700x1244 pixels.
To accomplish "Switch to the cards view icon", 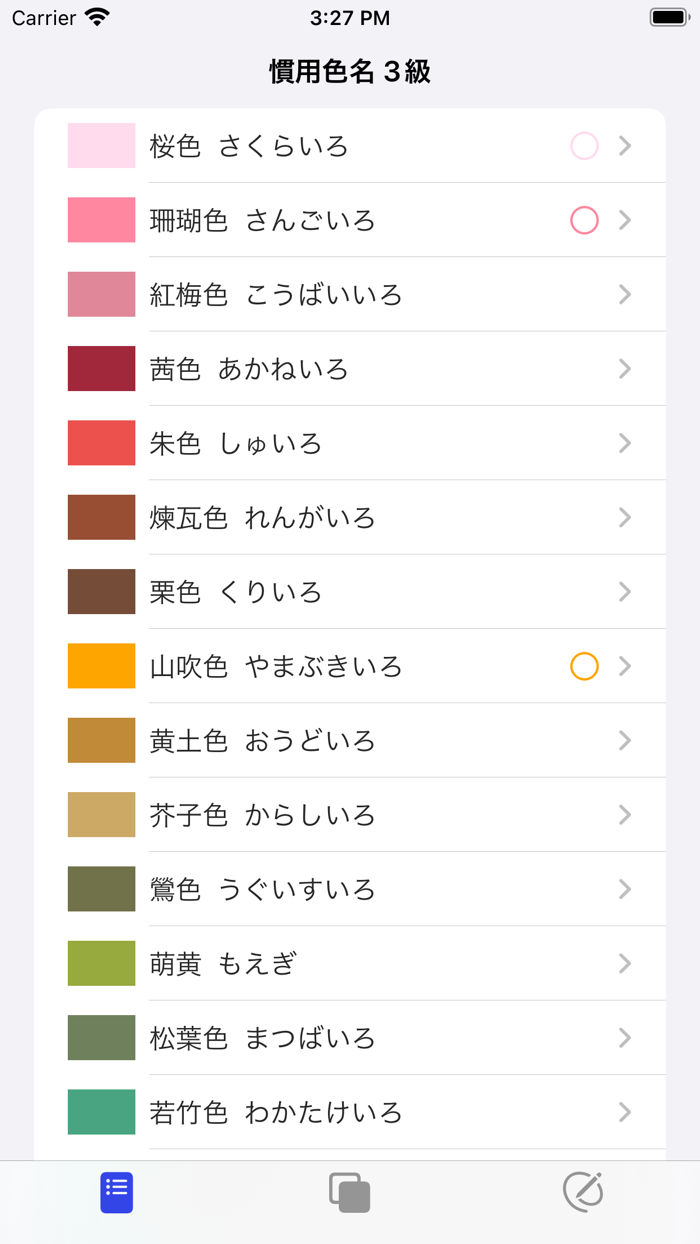I will point(349,1192).
